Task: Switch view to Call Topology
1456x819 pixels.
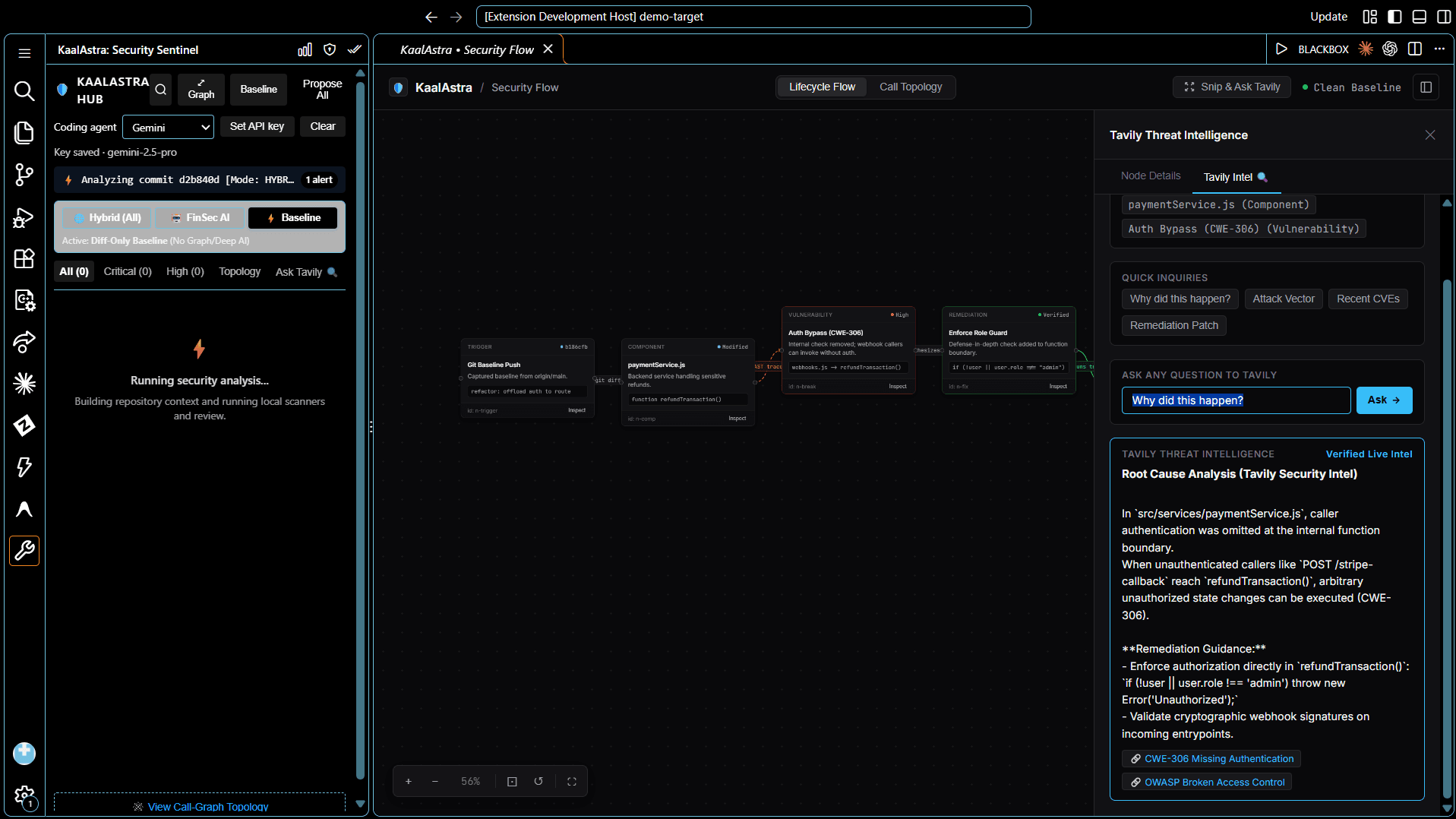Action: 911,87
